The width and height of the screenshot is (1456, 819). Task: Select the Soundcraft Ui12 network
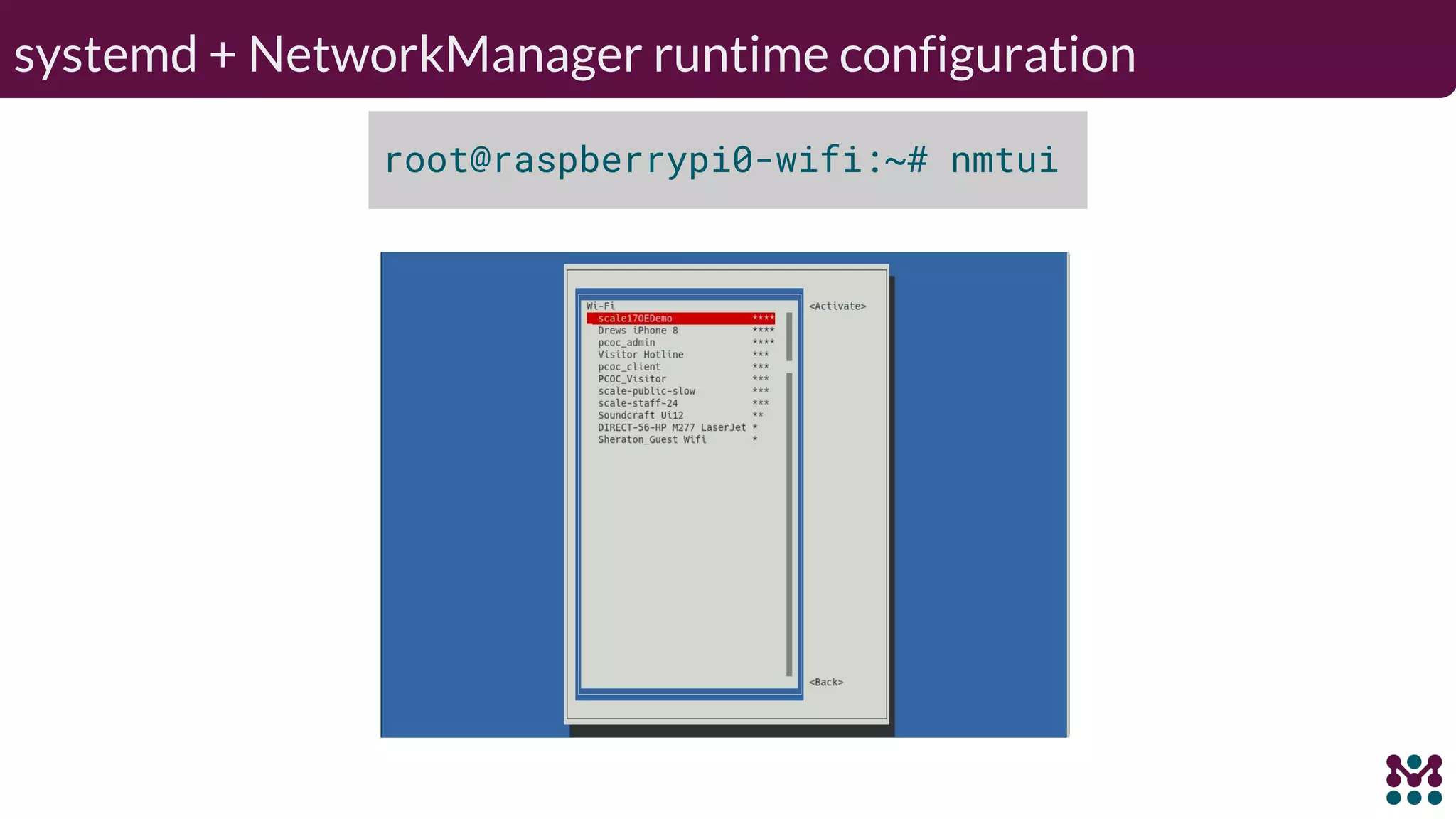(680, 415)
